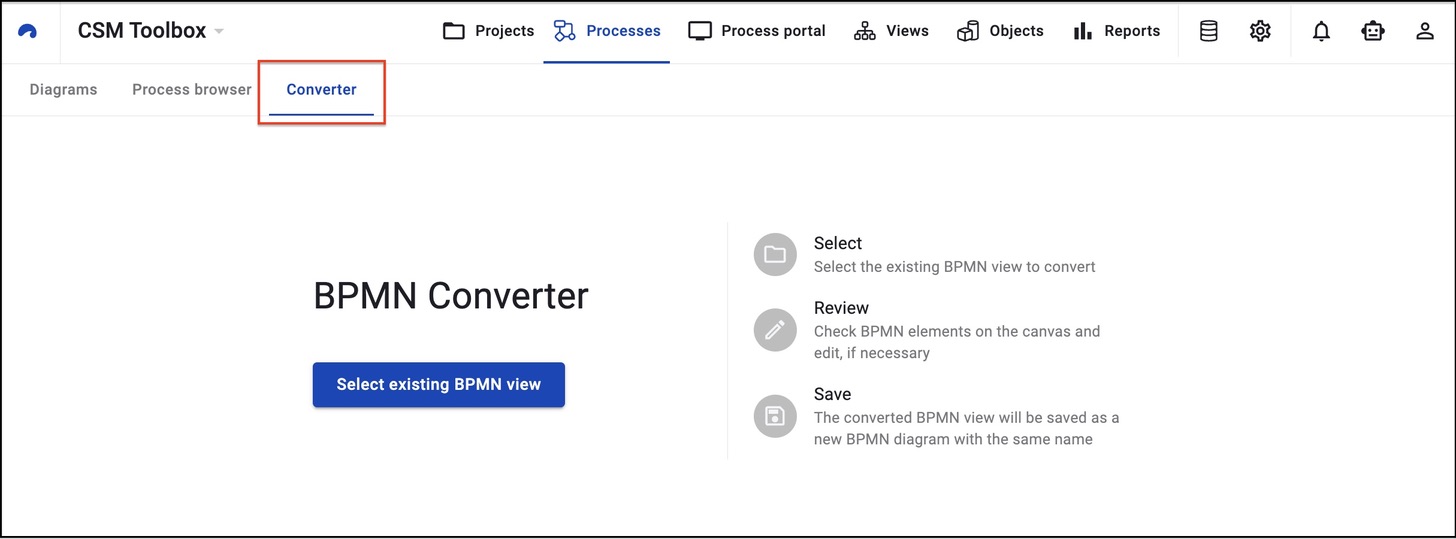Click the BPMN Converter heading
Image resolution: width=1456 pixels, height=539 pixels.
(x=451, y=296)
